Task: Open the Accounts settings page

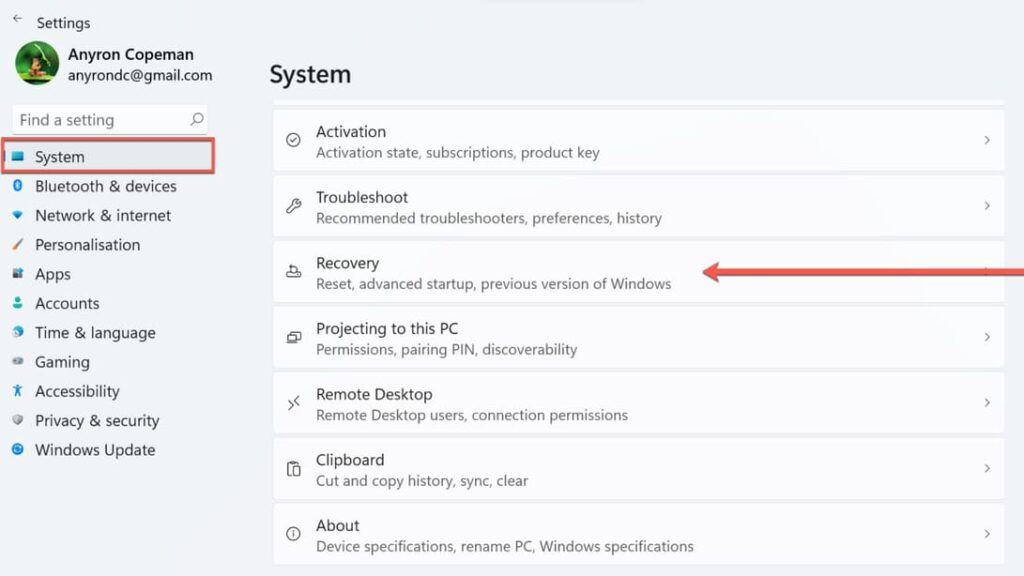Action: click(x=67, y=303)
